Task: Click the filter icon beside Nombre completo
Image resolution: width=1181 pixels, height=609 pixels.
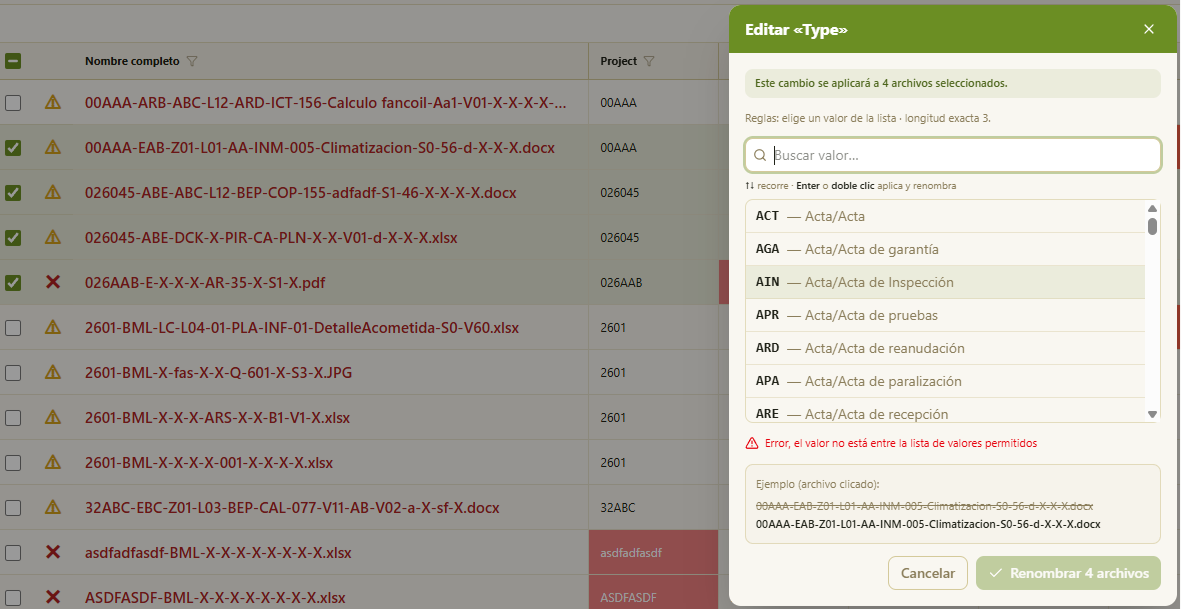Action: 192,61
